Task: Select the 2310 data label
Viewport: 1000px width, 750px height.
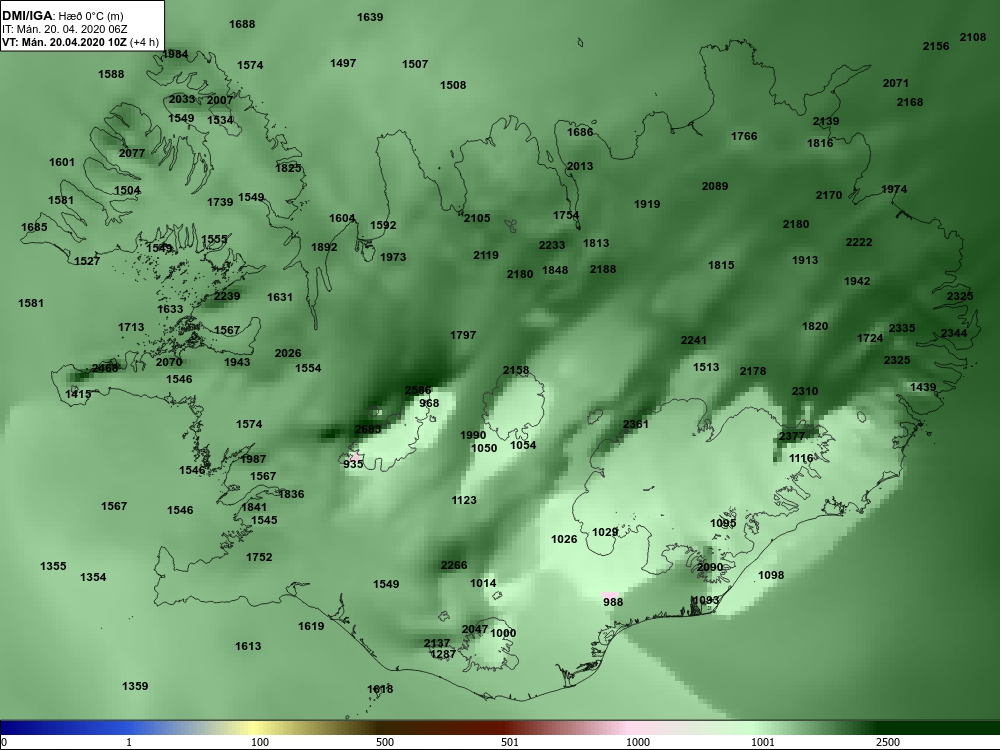Action: coord(804,391)
